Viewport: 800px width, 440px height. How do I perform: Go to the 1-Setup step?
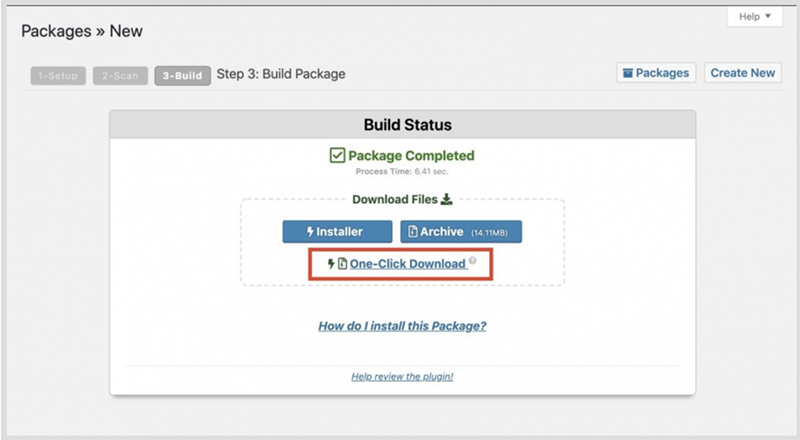57,75
